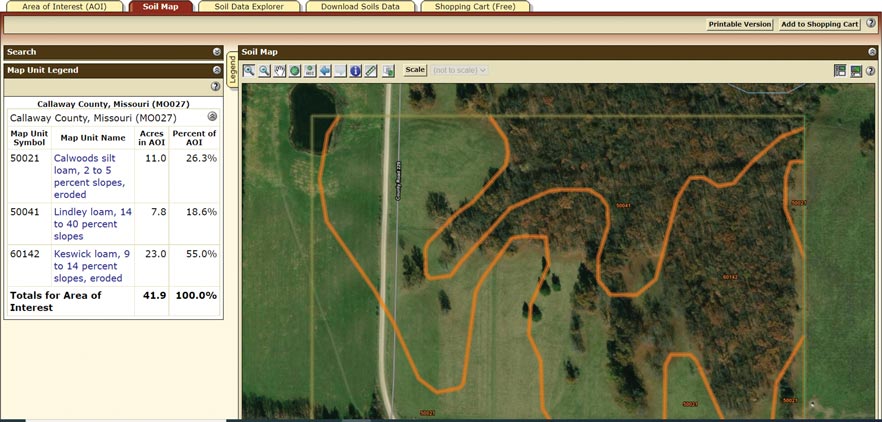This screenshot has height=422, width=882.
Task: Expand the Search panel
Action: (217, 52)
